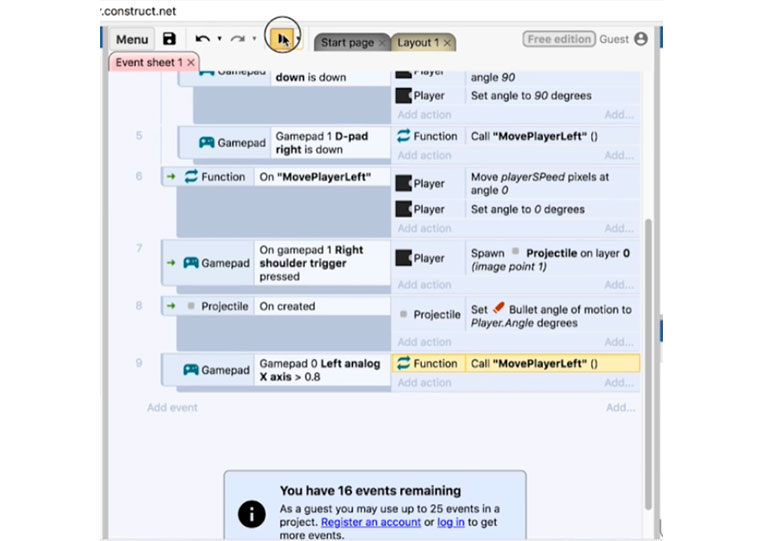The image size is (763, 541).
Task: Close the Event sheet 1 tab
Action: pyautogui.click(x=191, y=63)
